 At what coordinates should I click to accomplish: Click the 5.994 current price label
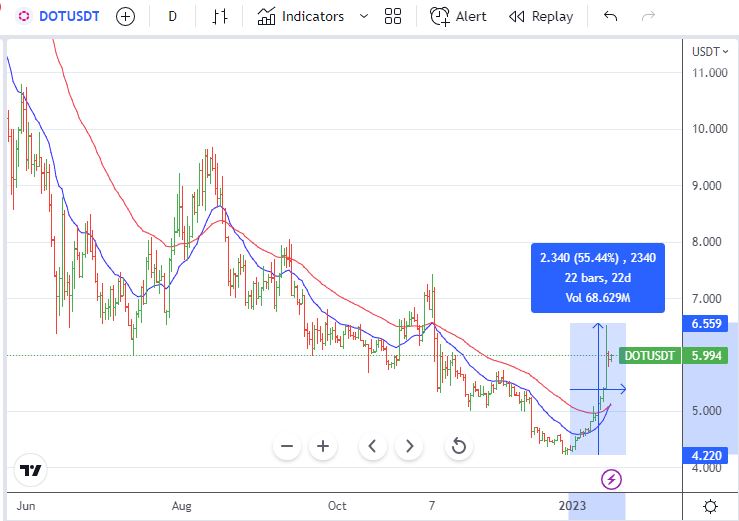[706, 356]
